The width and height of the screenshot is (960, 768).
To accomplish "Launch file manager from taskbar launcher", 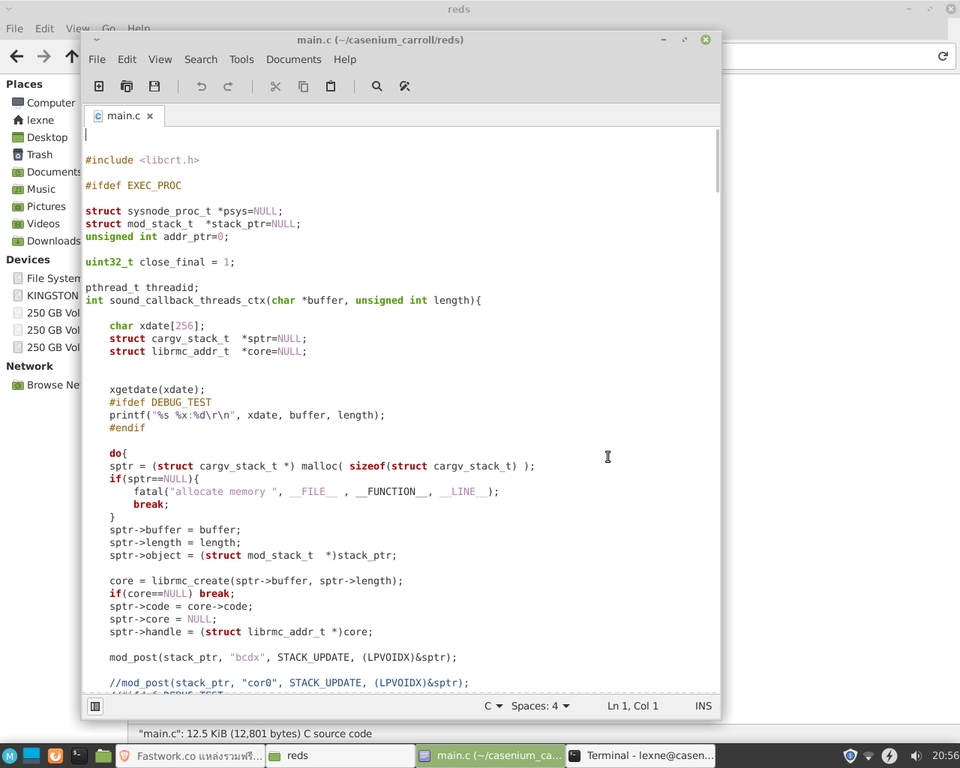I will [x=103, y=756].
